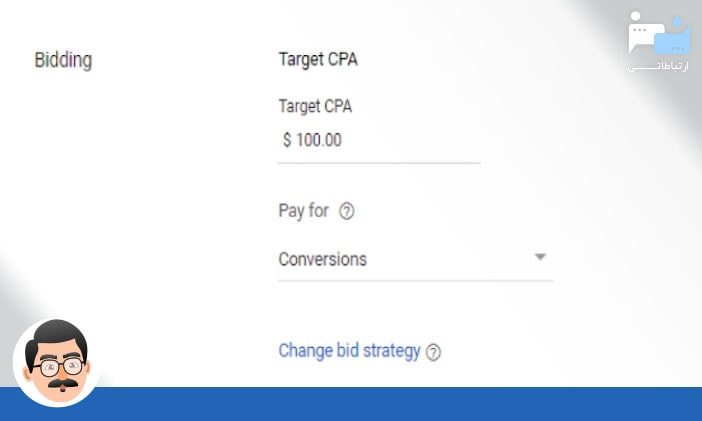702x421 pixels.
Task: Click the blue bar at the bottom
Action: [400, 404]
